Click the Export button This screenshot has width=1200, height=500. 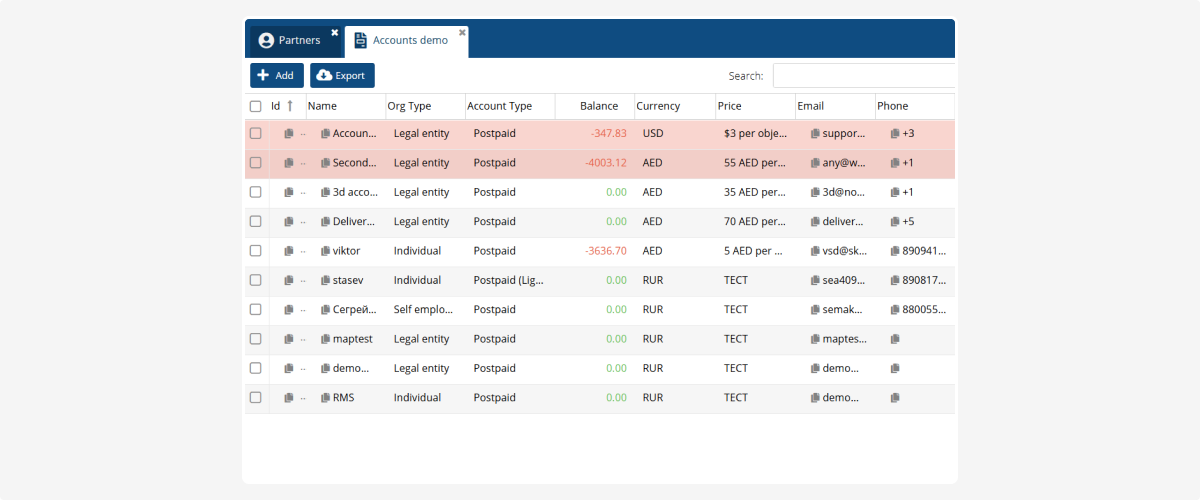pyautogui.click(x=342, y=75)
